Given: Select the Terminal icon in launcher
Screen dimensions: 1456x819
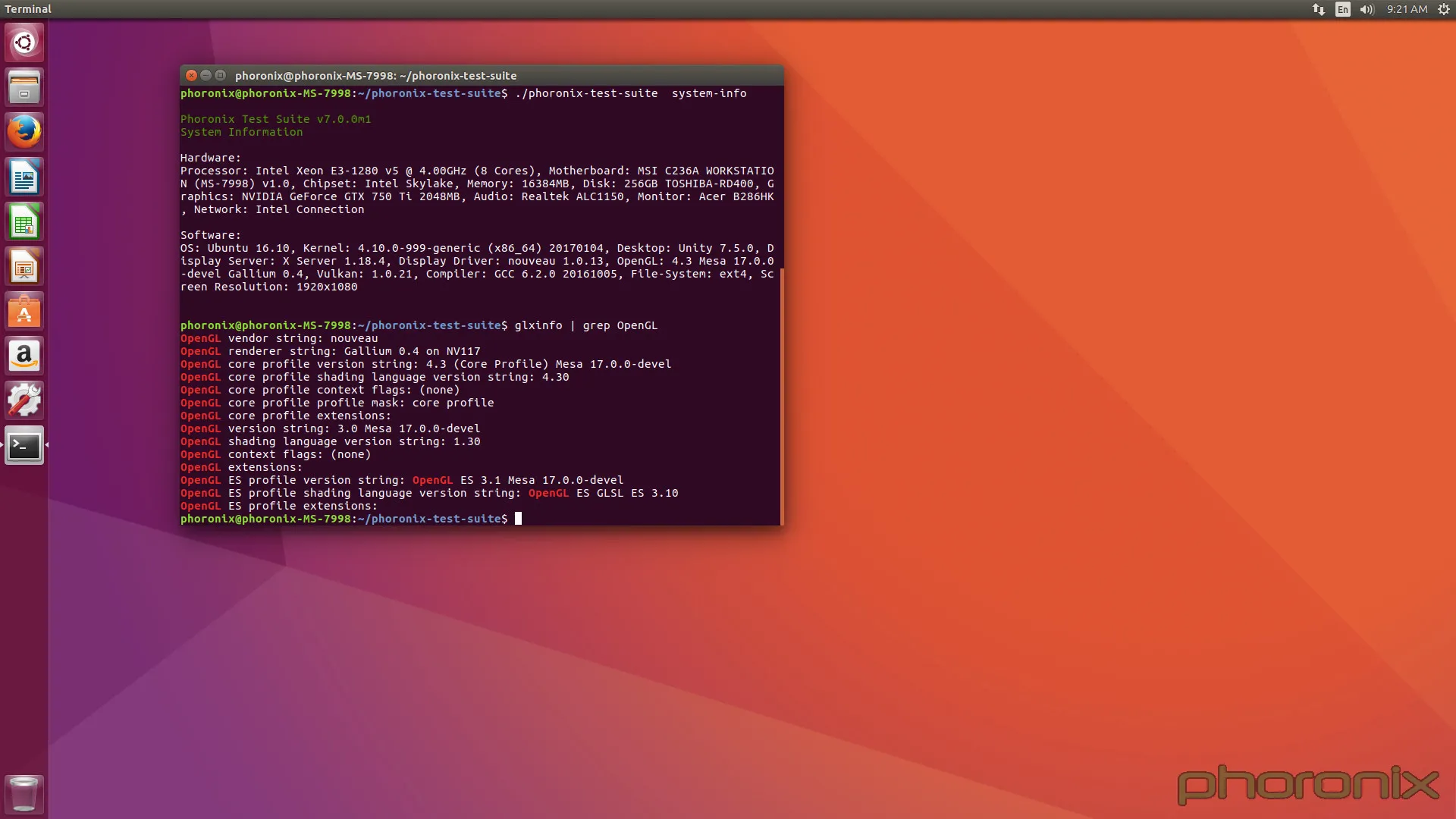Looking at the screenshot, I should [x=24, y=446].
